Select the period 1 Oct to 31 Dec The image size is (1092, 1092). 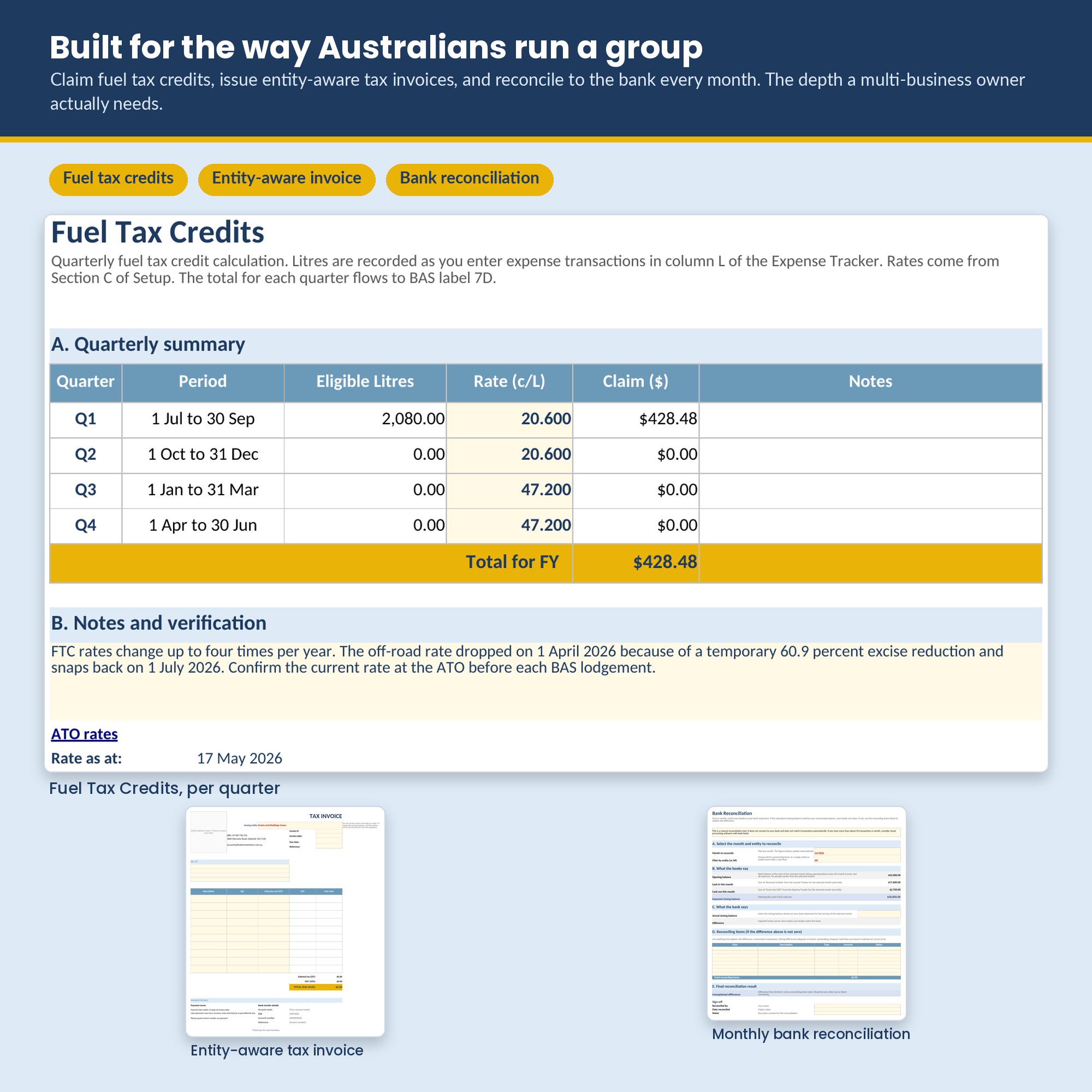pos(203,455)
